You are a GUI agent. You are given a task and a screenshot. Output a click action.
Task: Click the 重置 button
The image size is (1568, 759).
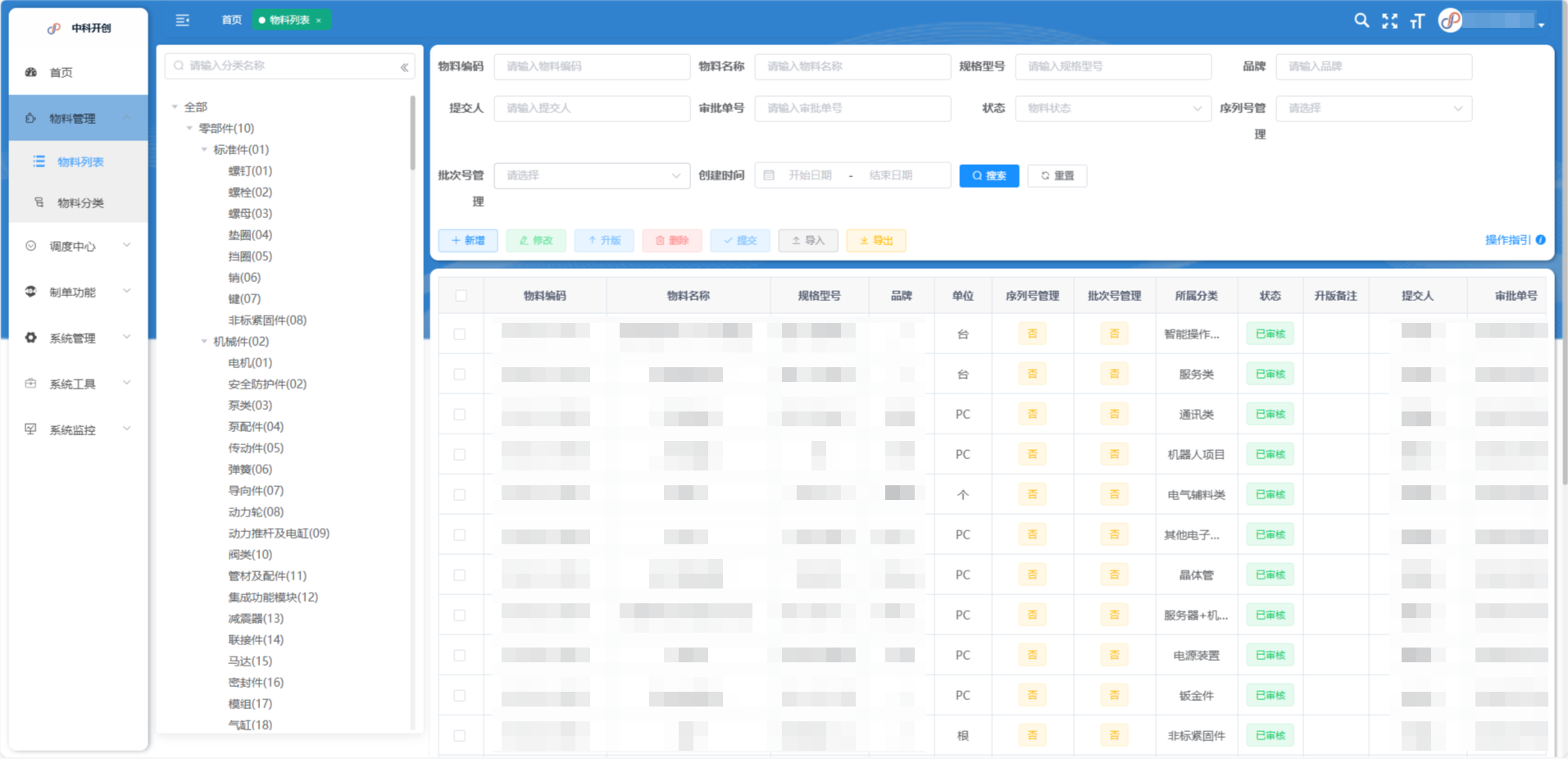click(1057, 175)
